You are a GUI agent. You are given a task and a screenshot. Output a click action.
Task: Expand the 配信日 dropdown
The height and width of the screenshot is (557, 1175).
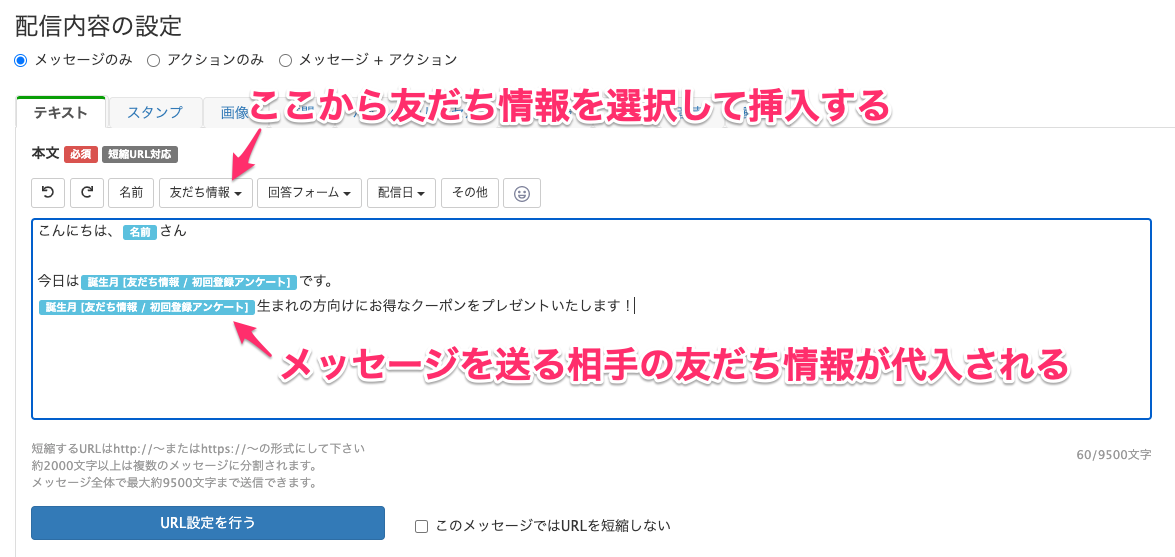click(401, 193)
